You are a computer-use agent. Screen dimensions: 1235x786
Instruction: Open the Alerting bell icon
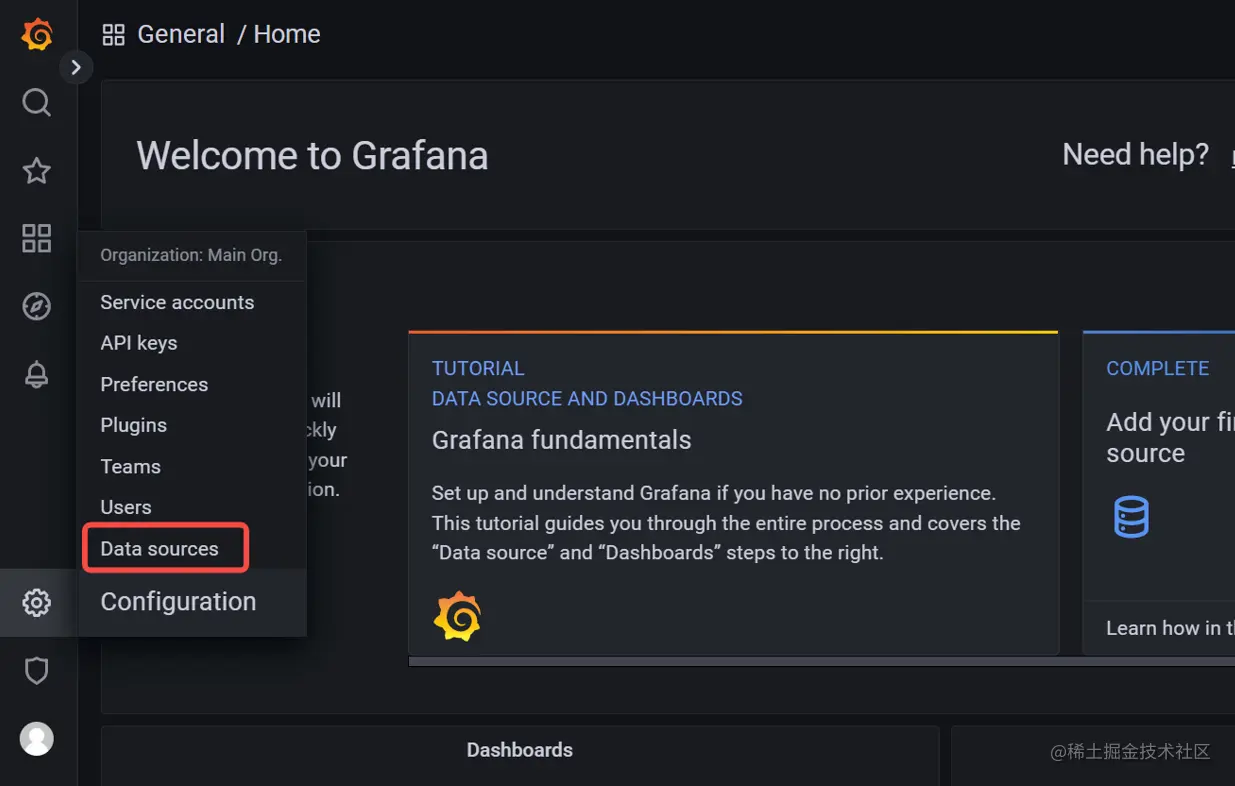point(37,374)
